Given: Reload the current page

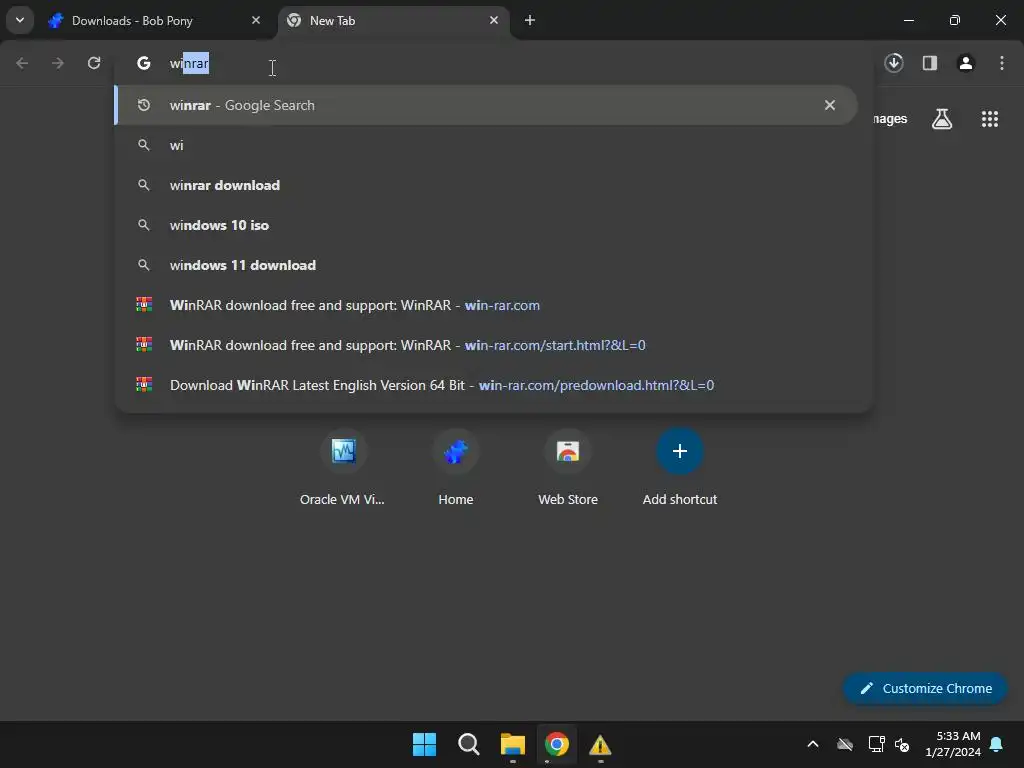Looking at the screenshot, I should [94, 63].
